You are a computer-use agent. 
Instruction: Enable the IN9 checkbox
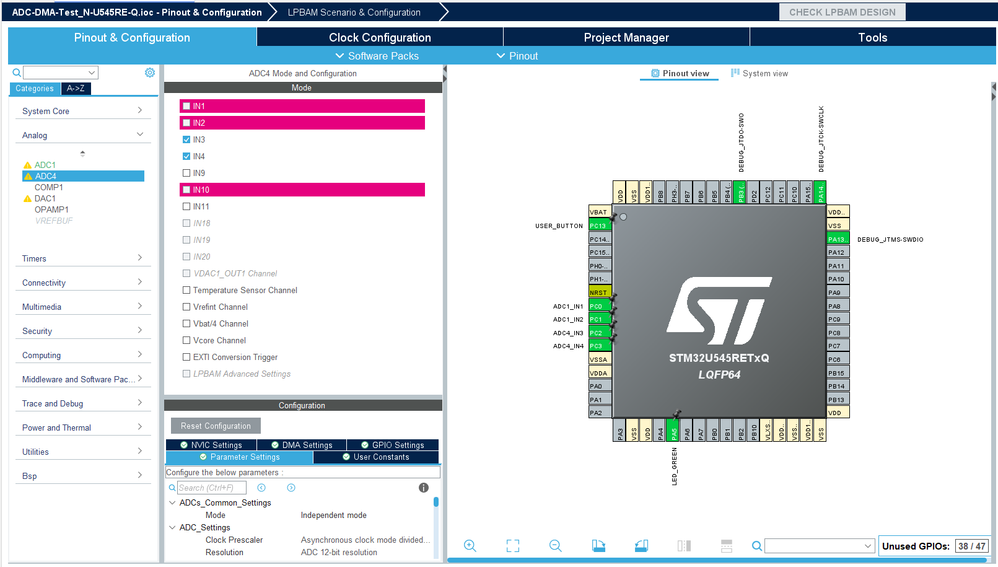(186, 172)
